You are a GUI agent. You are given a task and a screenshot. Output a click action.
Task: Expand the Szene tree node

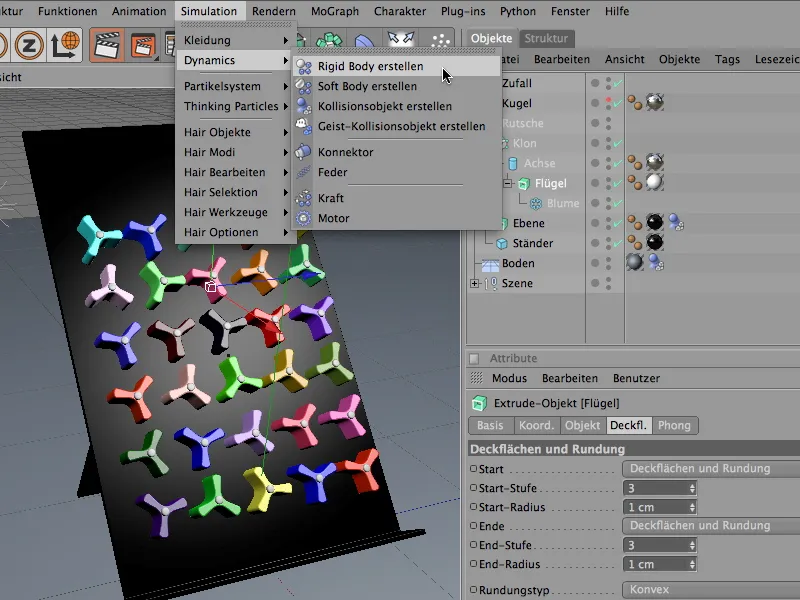point(474,283)
